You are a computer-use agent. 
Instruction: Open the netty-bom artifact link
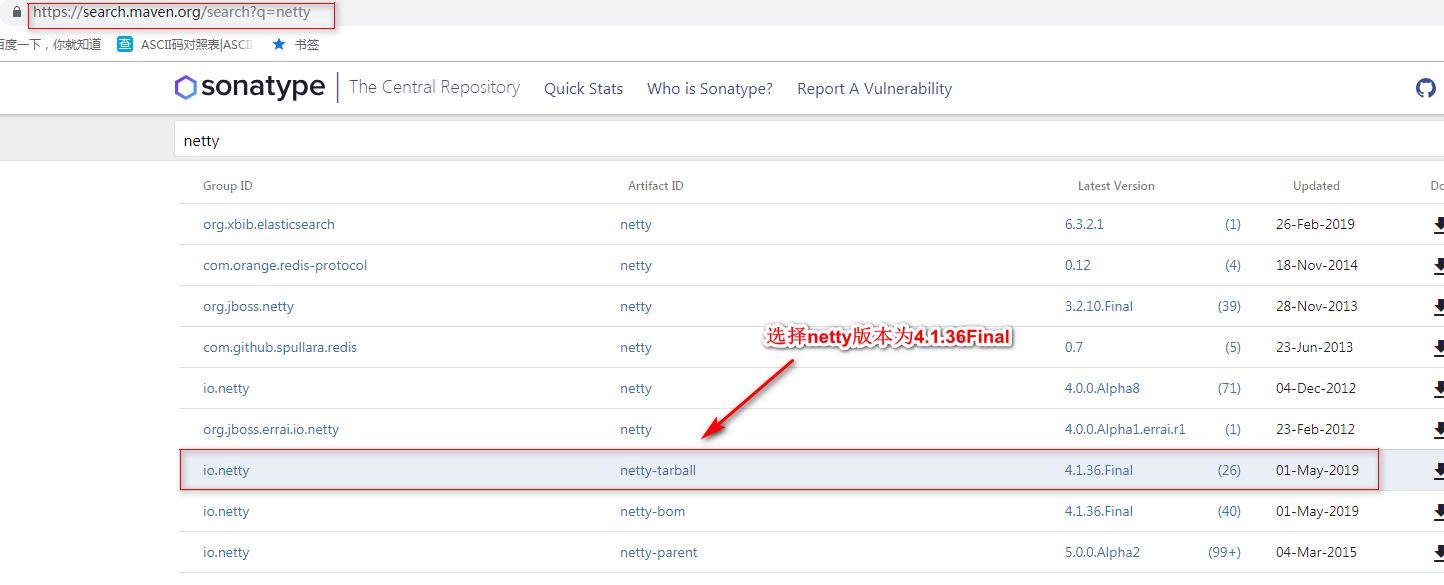point(653,511)
